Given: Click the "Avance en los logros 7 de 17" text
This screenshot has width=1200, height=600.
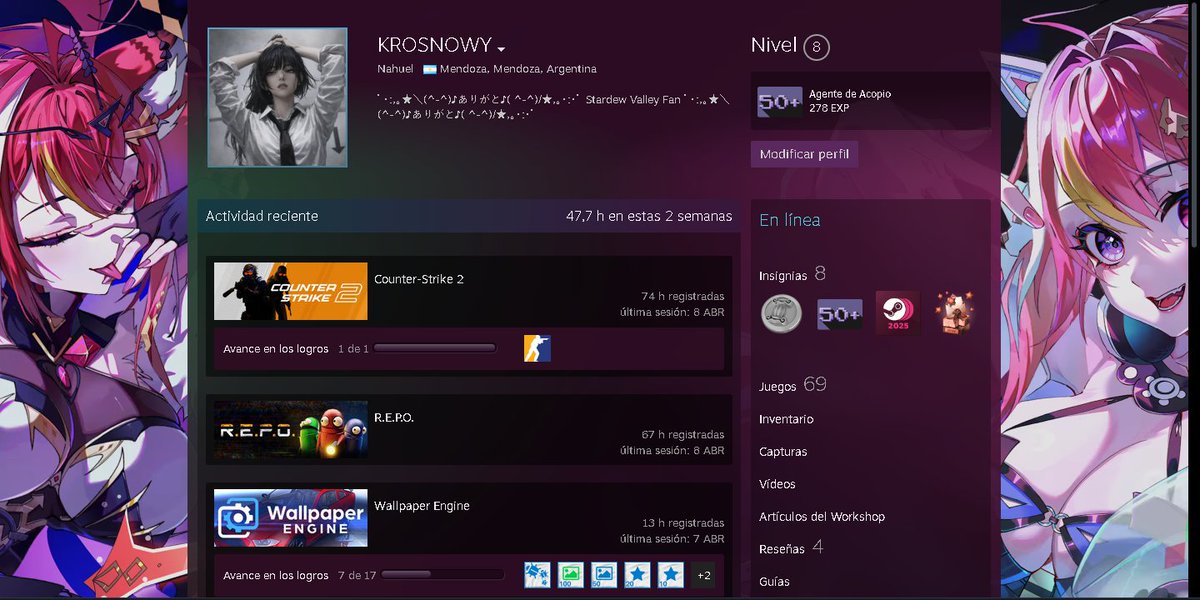Looking at the screenshot, I should tap(299, 575).
